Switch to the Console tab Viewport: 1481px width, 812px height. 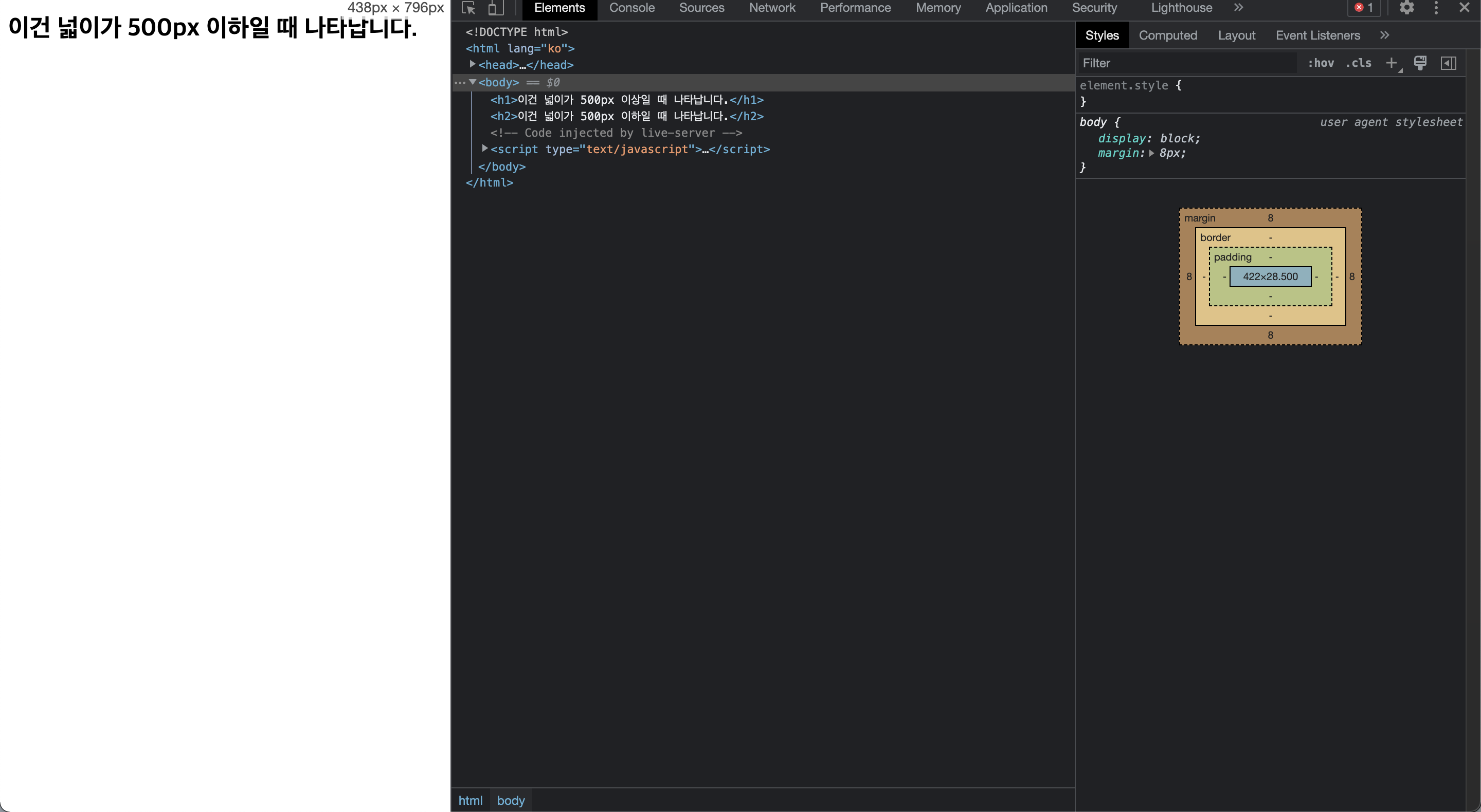(x=631, y=8)
